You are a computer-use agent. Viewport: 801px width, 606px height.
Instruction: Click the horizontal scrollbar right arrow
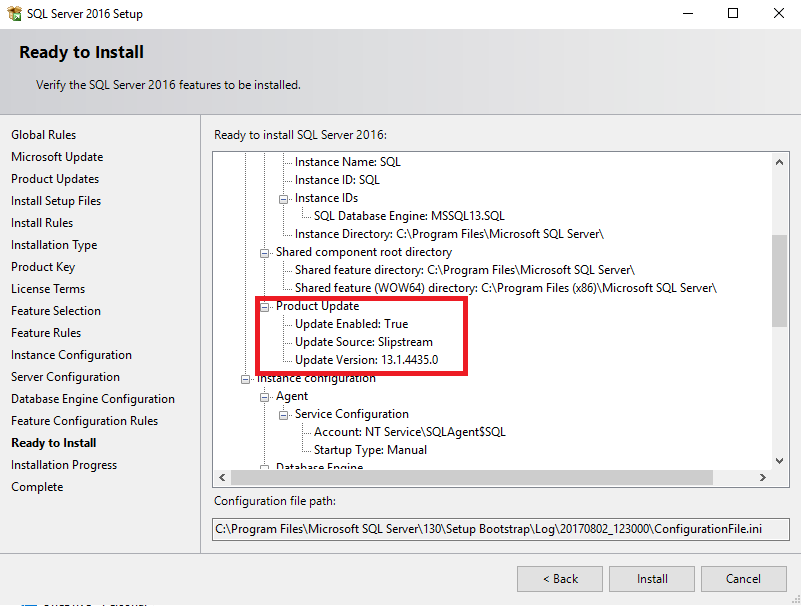764,477
